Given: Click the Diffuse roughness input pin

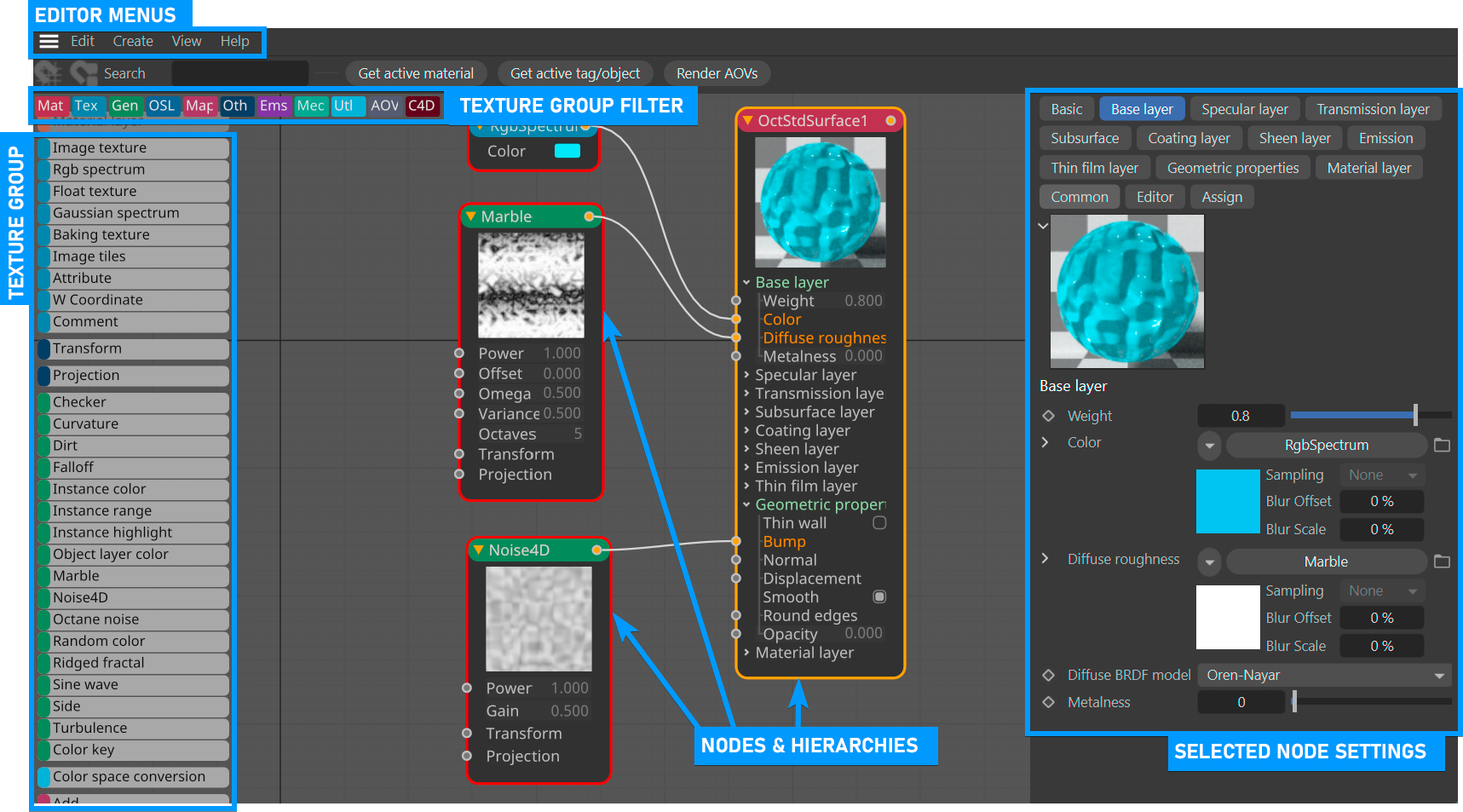Looking at the screenshot, I should [736, 338].
